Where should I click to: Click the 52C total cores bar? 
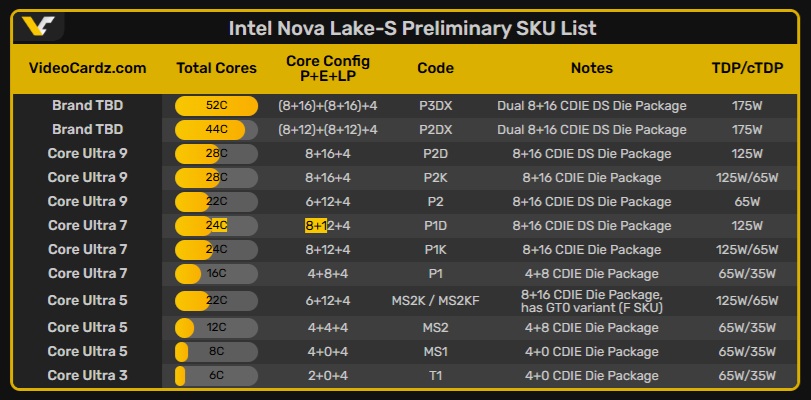[216, 106]
